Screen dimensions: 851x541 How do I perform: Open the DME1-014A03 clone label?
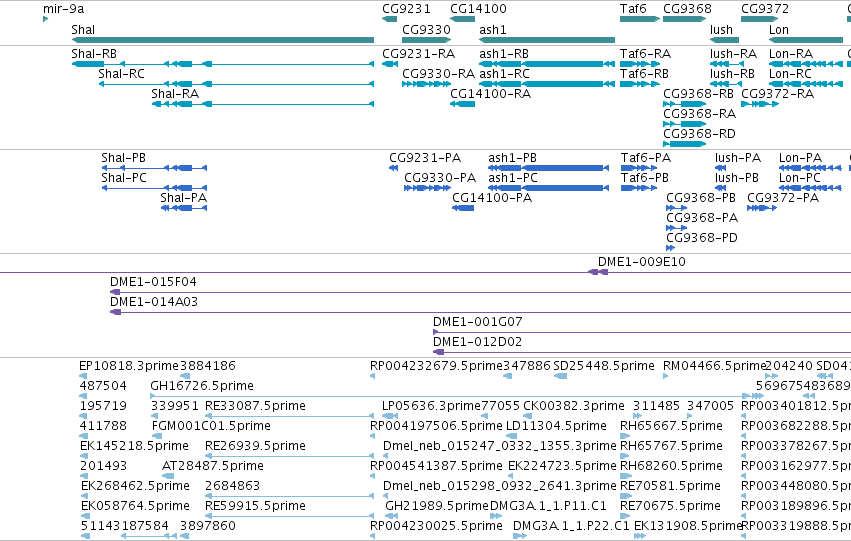(x=154, y=302)
